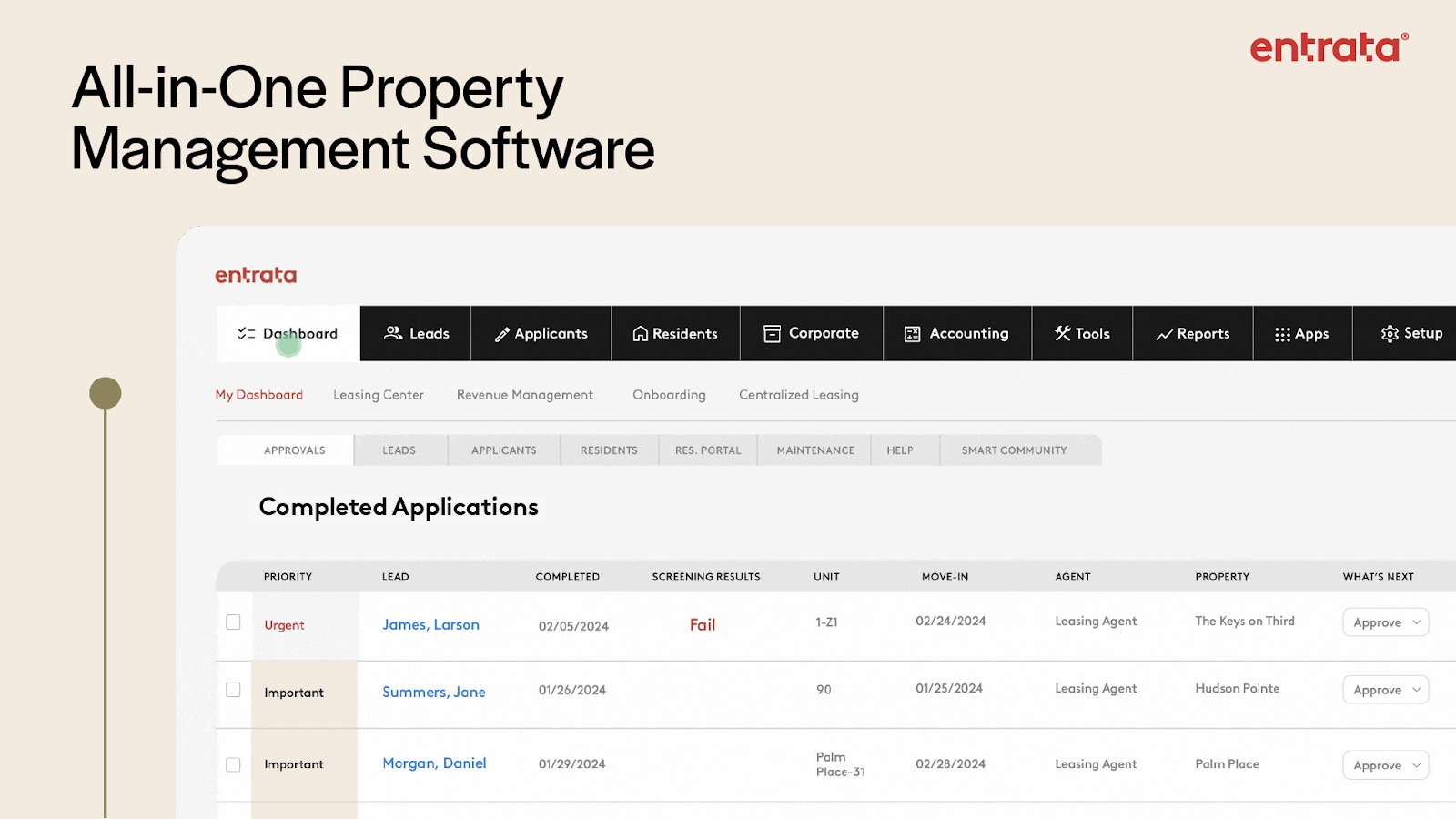Click the Entrata logo above the navigation bar
1456x819 pixels.
pyautogui.click(x=256, y=275)
